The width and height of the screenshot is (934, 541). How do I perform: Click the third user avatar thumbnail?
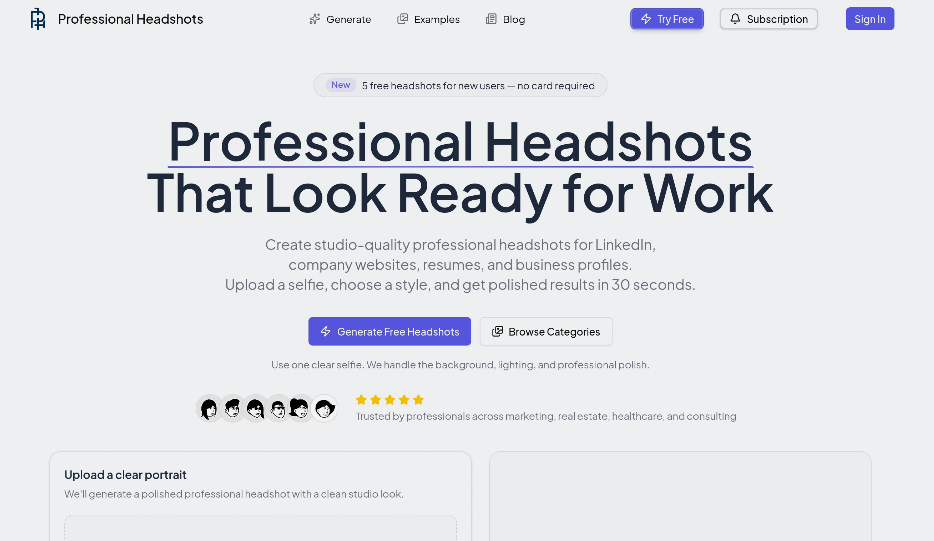pos(256,409)
